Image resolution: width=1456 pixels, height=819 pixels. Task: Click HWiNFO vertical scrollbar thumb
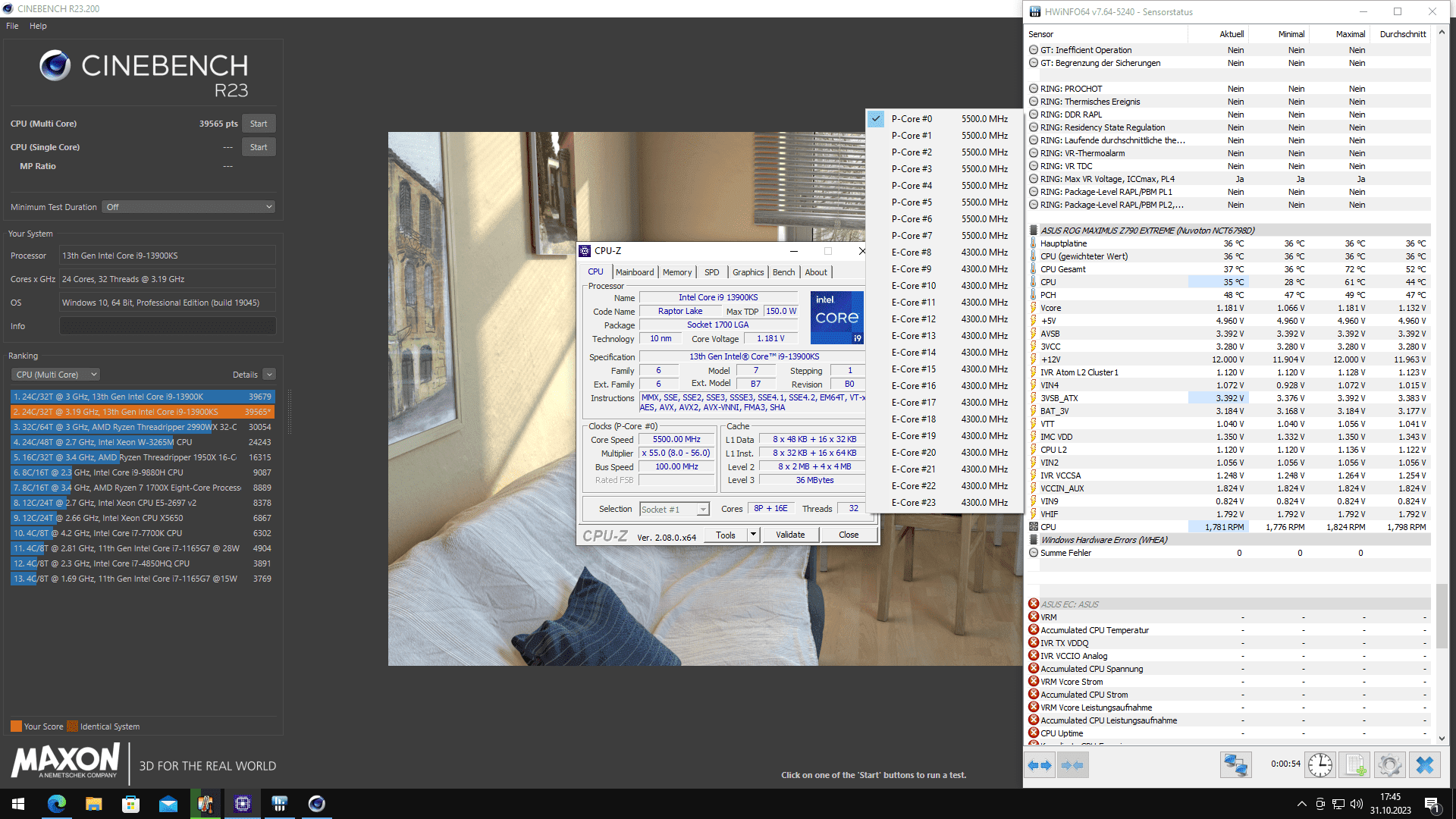click(1442, 616)
